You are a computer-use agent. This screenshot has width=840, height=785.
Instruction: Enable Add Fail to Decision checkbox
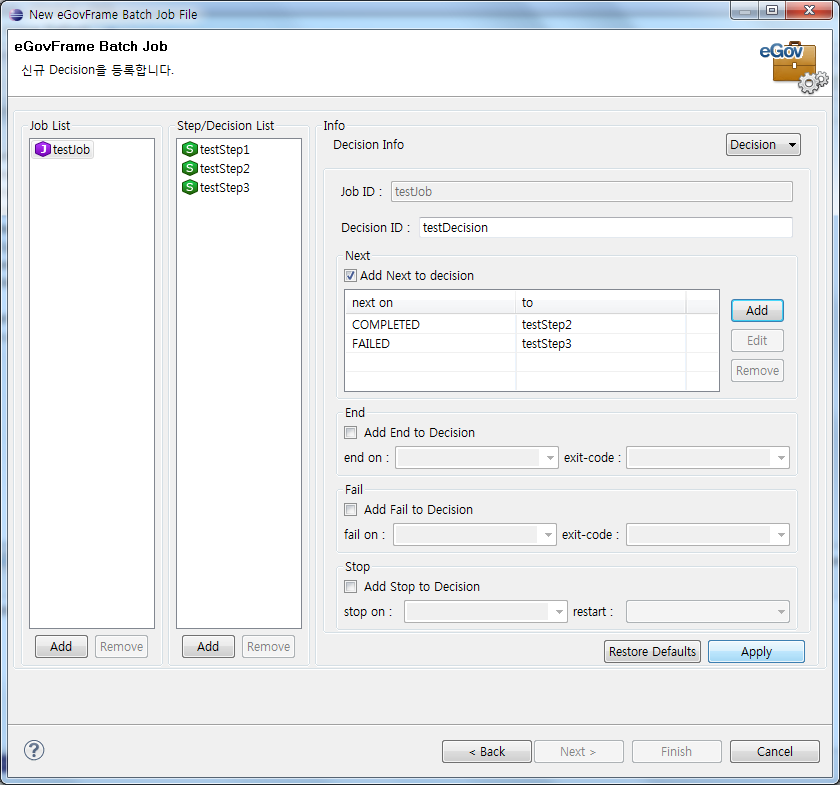pyautogui.click(x=350, y=509)
